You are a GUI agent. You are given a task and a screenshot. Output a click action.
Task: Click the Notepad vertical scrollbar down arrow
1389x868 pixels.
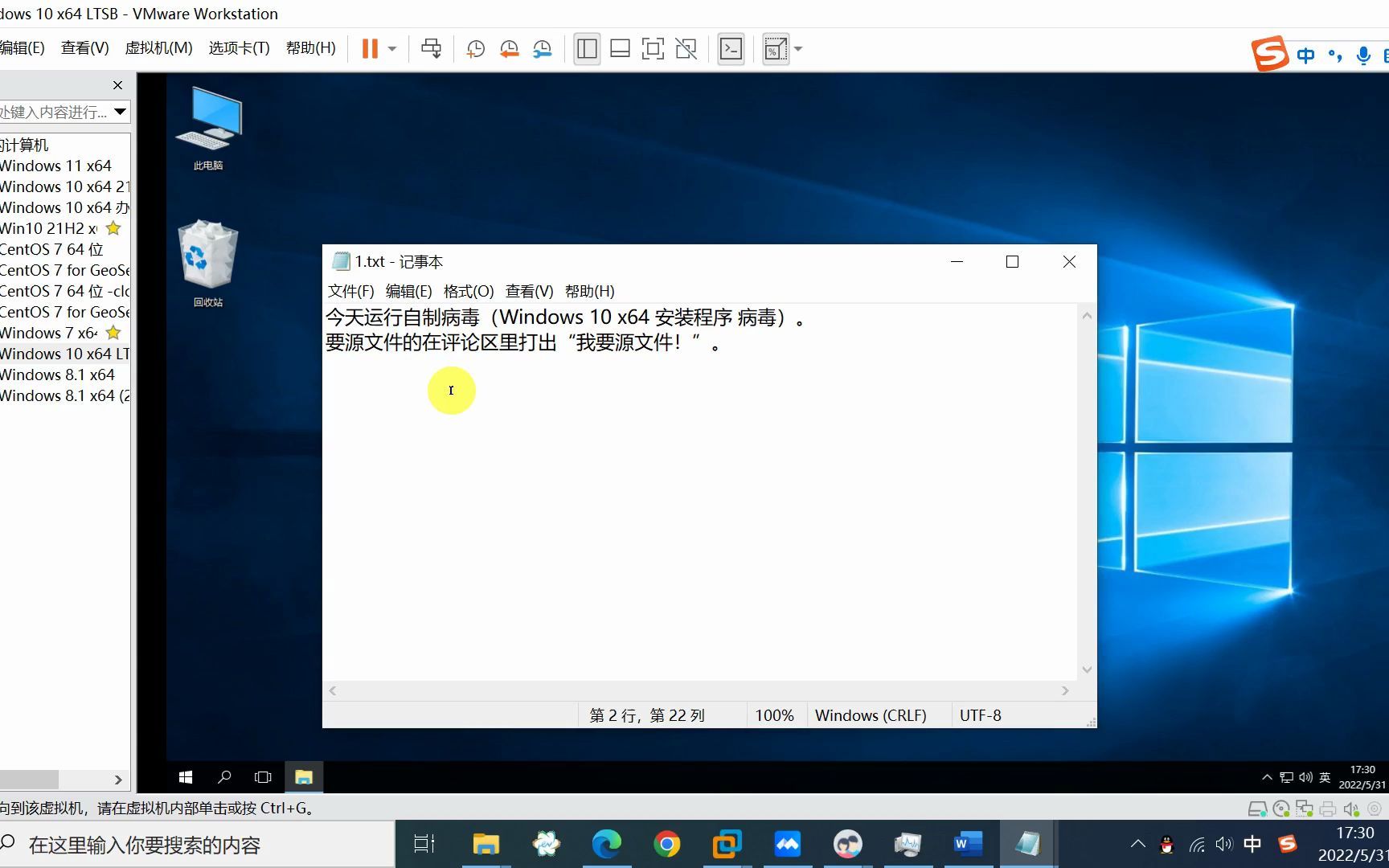tap(1087, 669)
